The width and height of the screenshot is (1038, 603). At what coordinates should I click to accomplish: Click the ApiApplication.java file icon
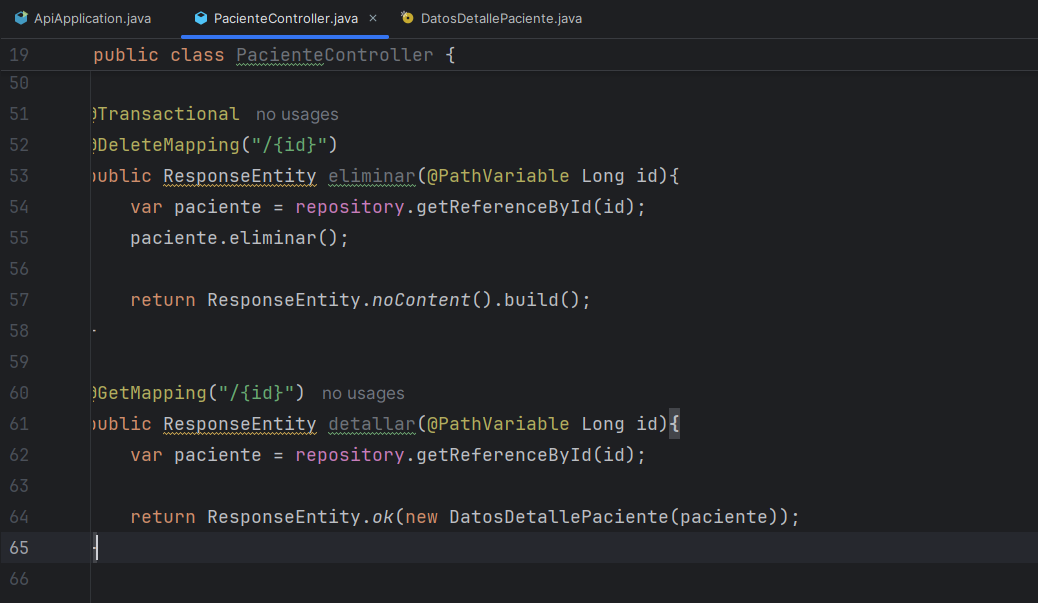pos(21,19)
